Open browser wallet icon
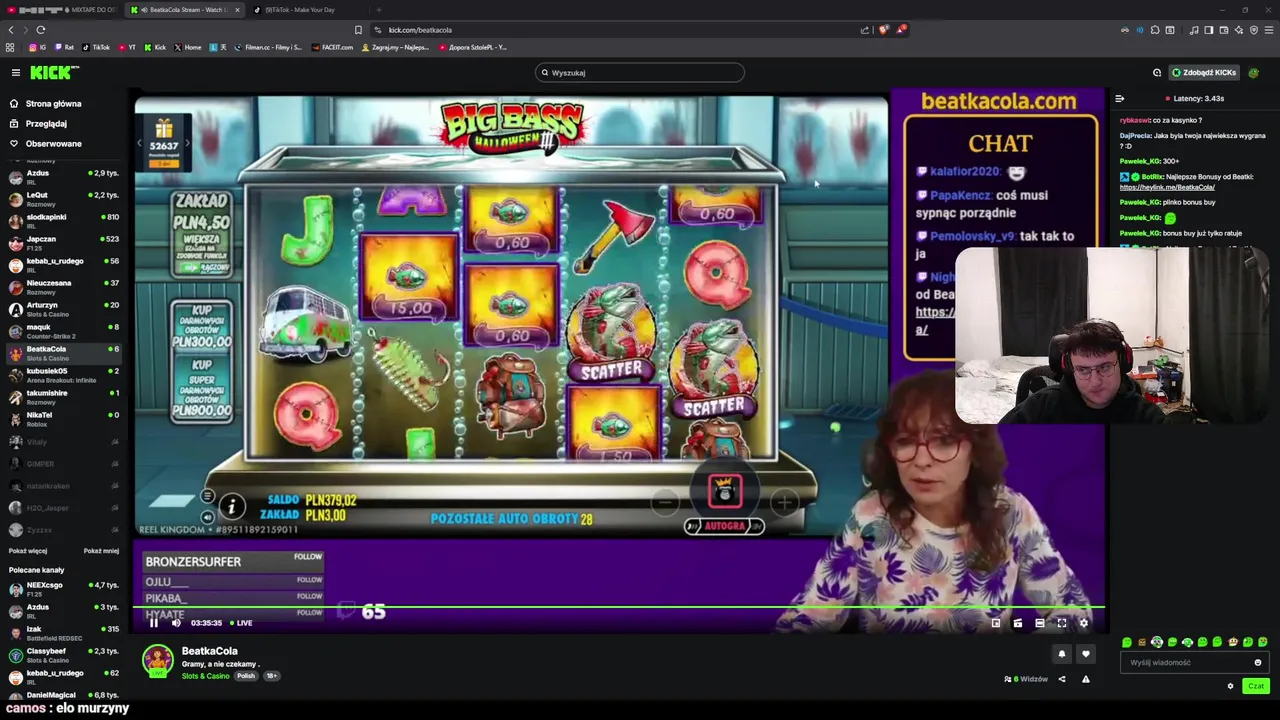Viewport: 1280px width, 720px height. point(1224,30)
